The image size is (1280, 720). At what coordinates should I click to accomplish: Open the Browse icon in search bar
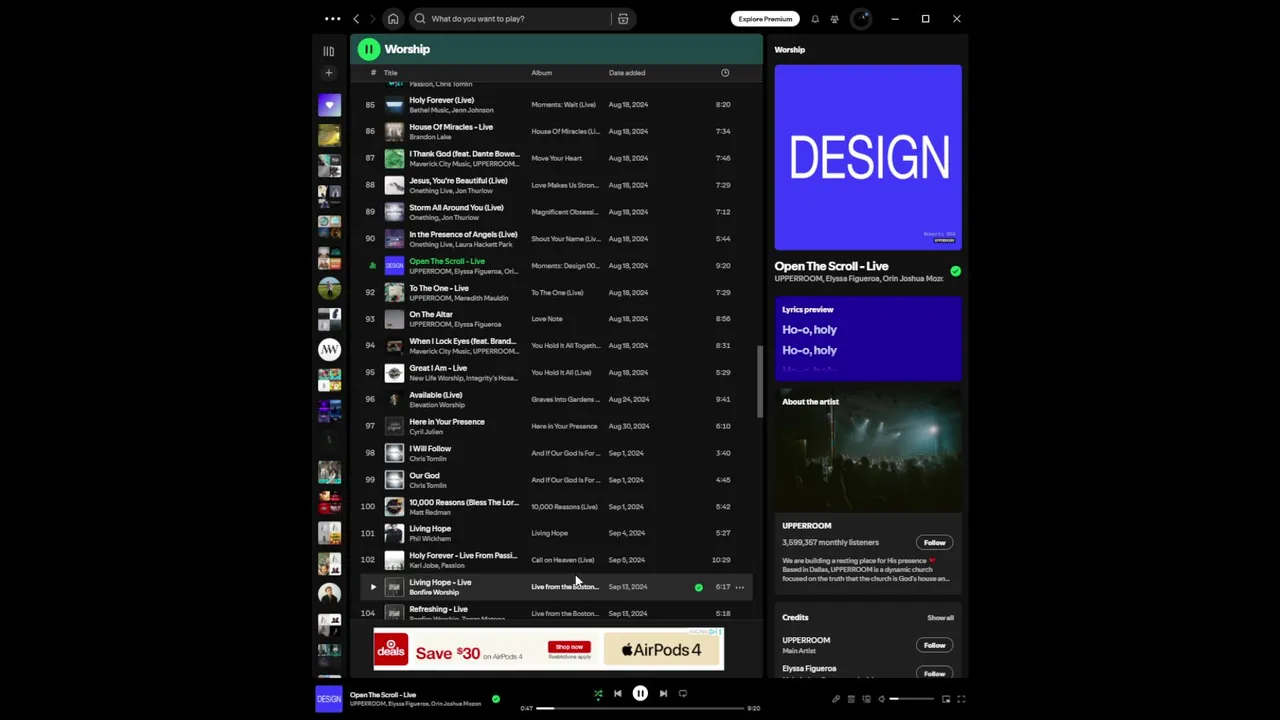[623, 19]
